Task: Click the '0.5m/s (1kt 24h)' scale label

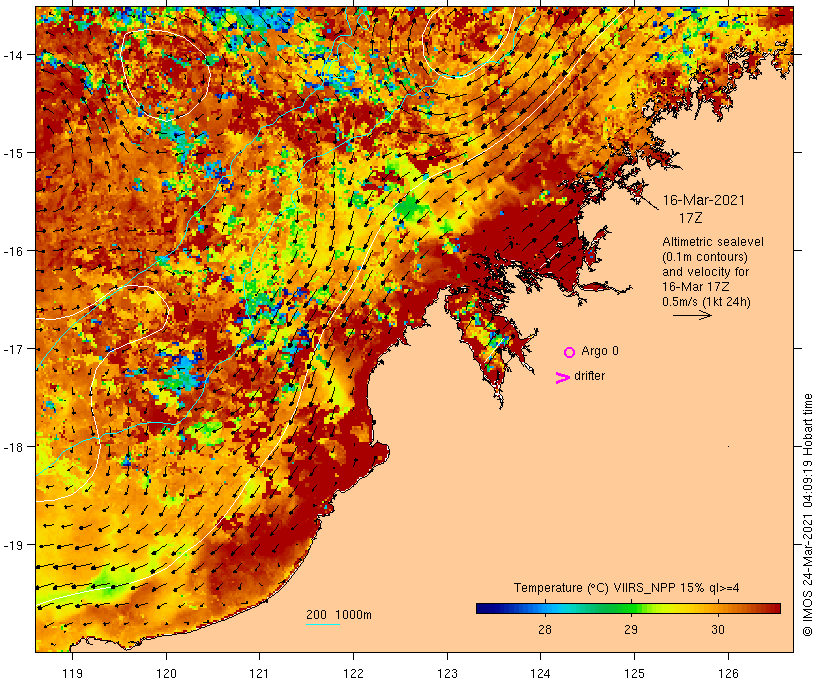Action: (706, 302)
